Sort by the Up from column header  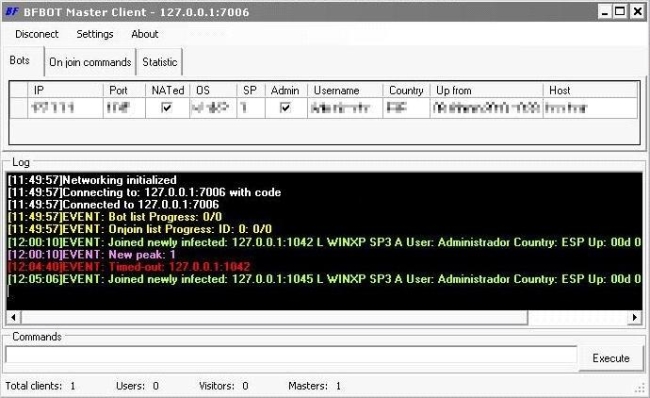pyautogui.click(x=486, y=90)
